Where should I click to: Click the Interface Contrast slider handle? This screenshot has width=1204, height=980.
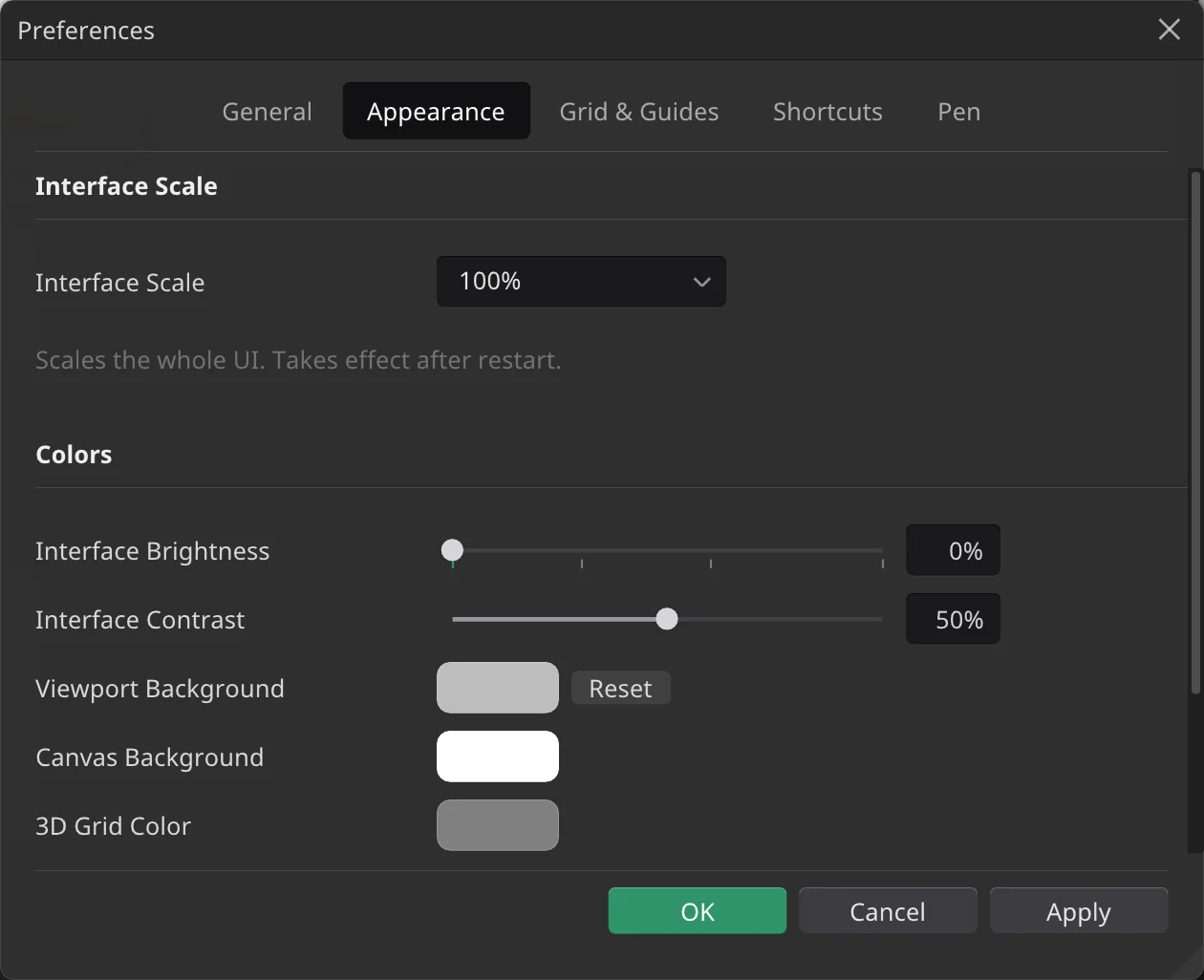click(667, 619)
